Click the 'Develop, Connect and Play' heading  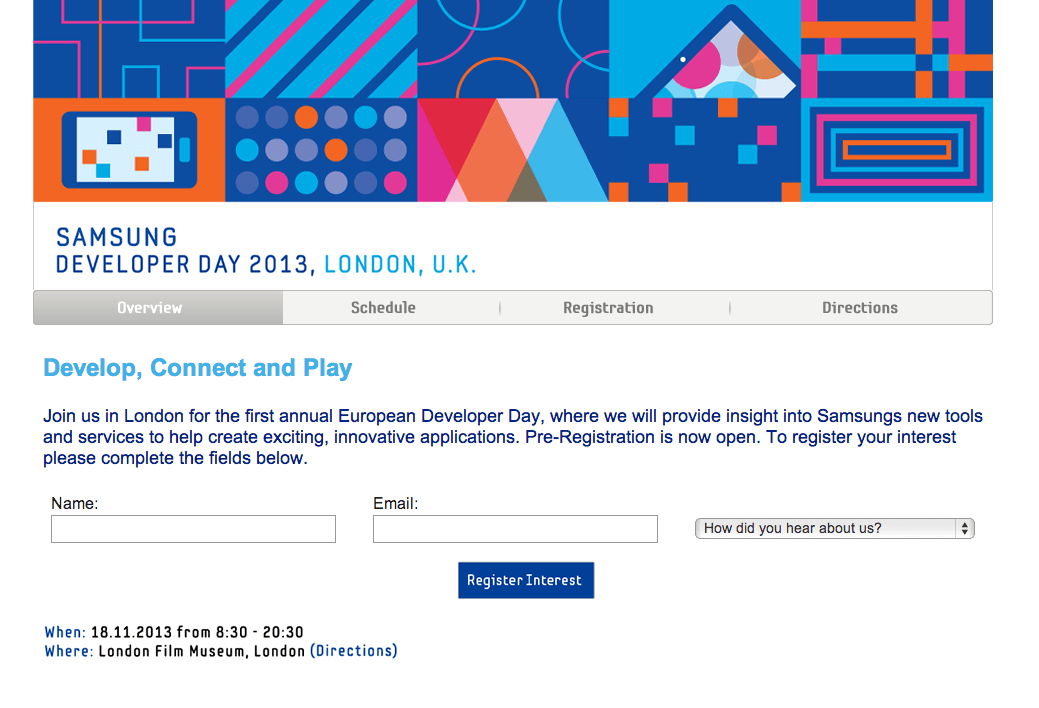tap(197, 367)
